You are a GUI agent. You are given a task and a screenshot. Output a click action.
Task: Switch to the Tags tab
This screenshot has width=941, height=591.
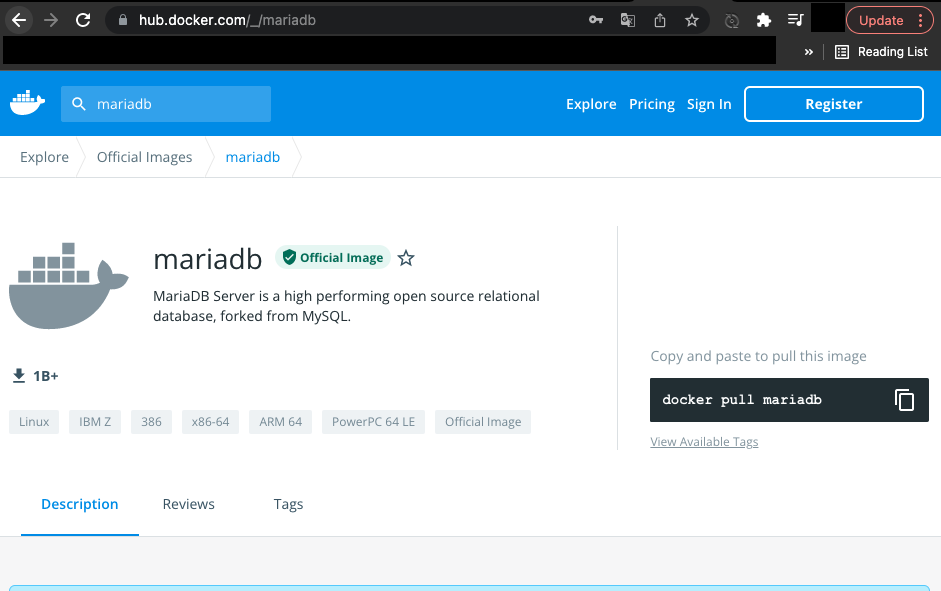pyautogui.click(x=288, y=504)
